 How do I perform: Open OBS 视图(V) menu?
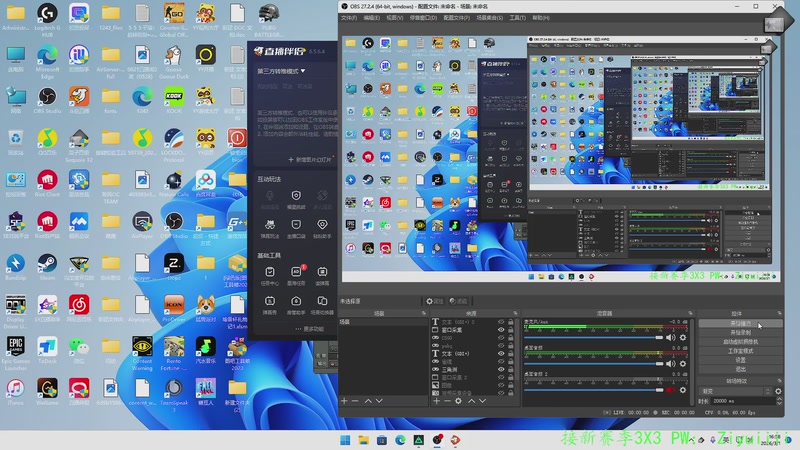point(394,18)
